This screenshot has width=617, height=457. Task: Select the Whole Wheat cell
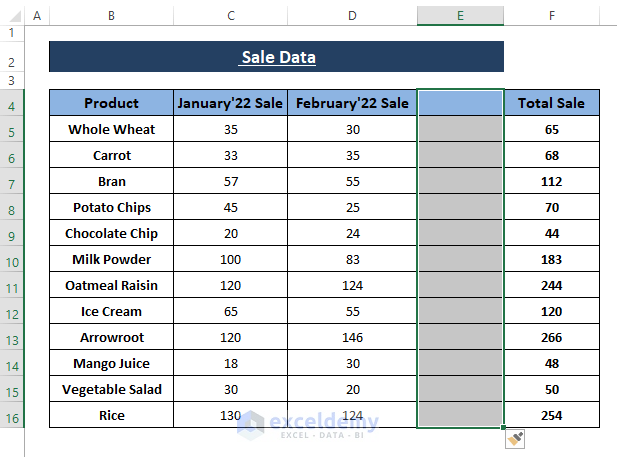[x=111, y=130]
